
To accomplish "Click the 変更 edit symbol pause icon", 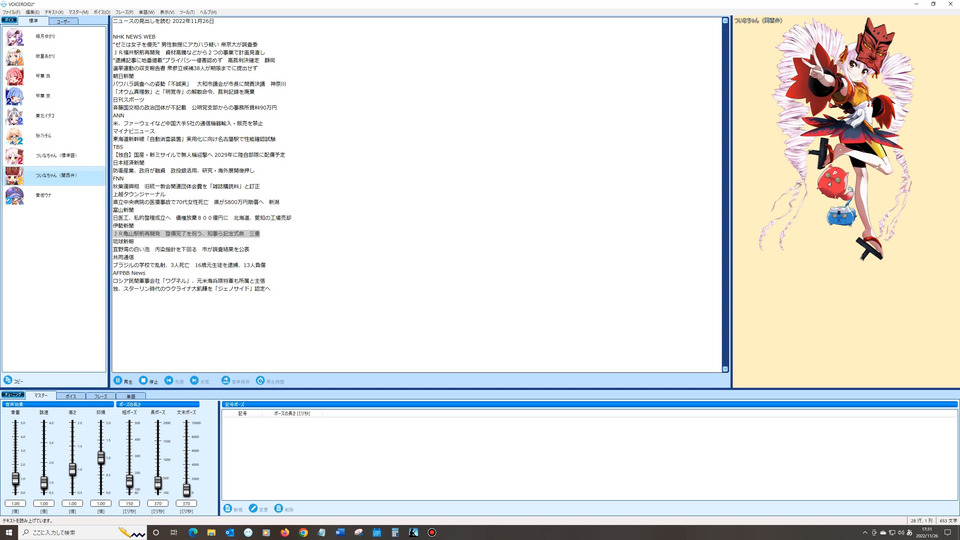I will [x=253, y=508].
